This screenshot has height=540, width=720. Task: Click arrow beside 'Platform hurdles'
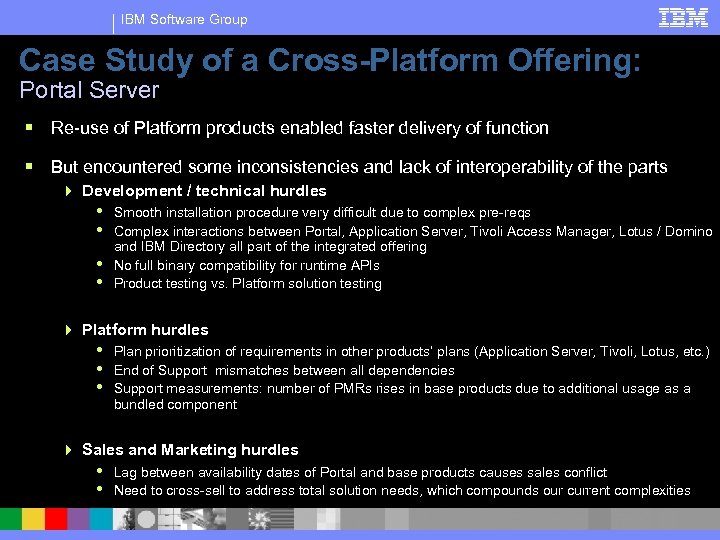click(x=69, y=330)
